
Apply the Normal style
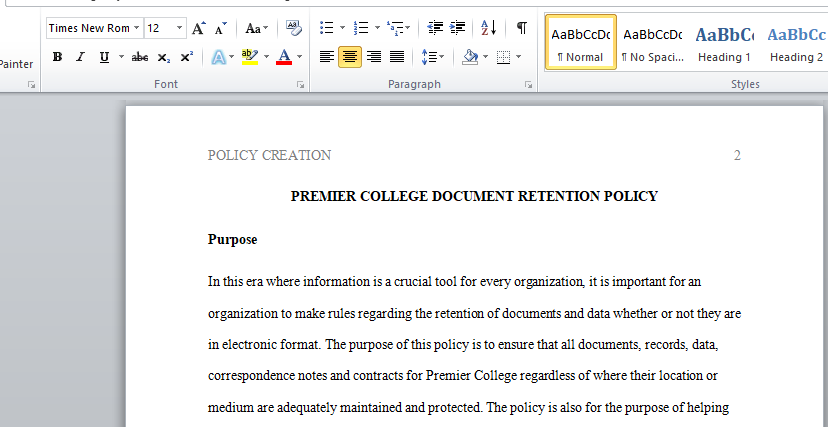(x=580, y=42)
